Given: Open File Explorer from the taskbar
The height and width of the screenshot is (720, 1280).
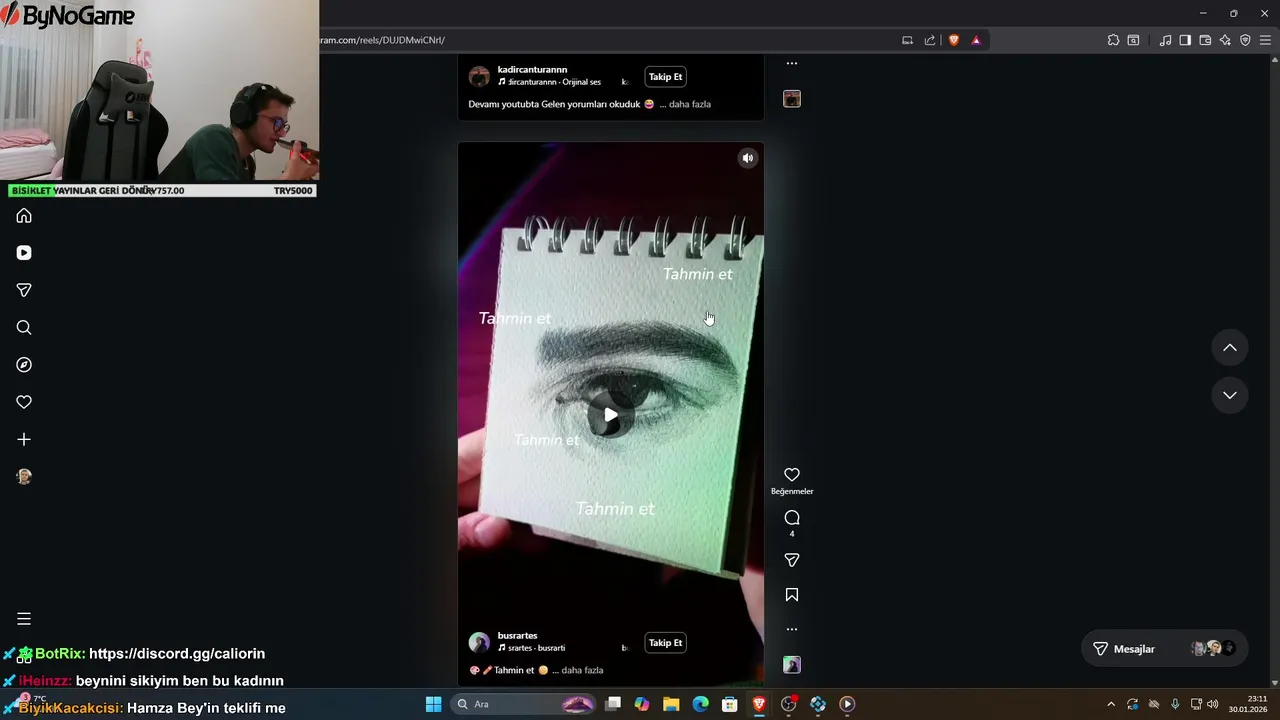Looking at the screenshot, I should tap(671, 704).
